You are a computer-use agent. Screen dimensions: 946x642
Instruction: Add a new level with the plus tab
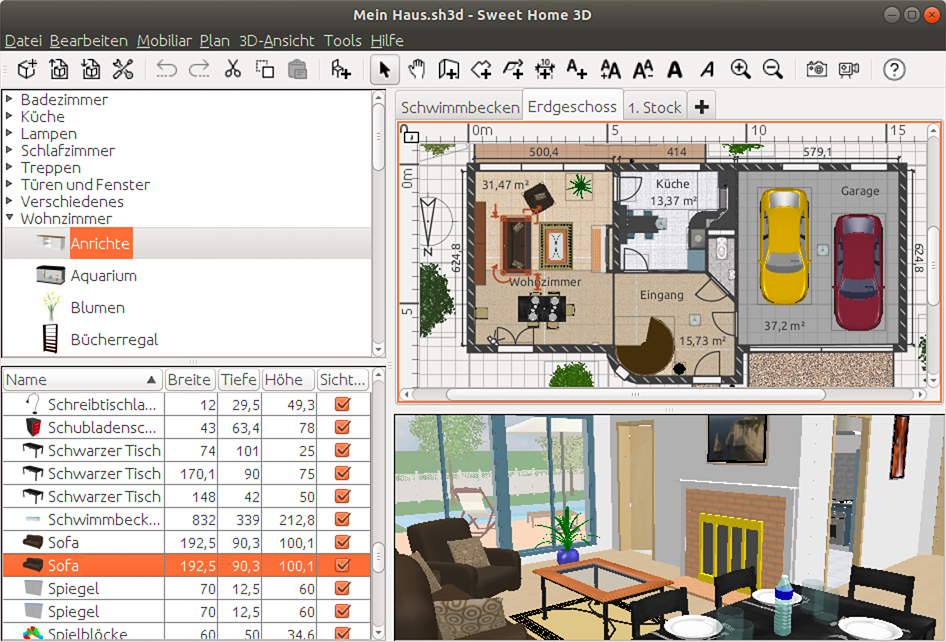701,105
